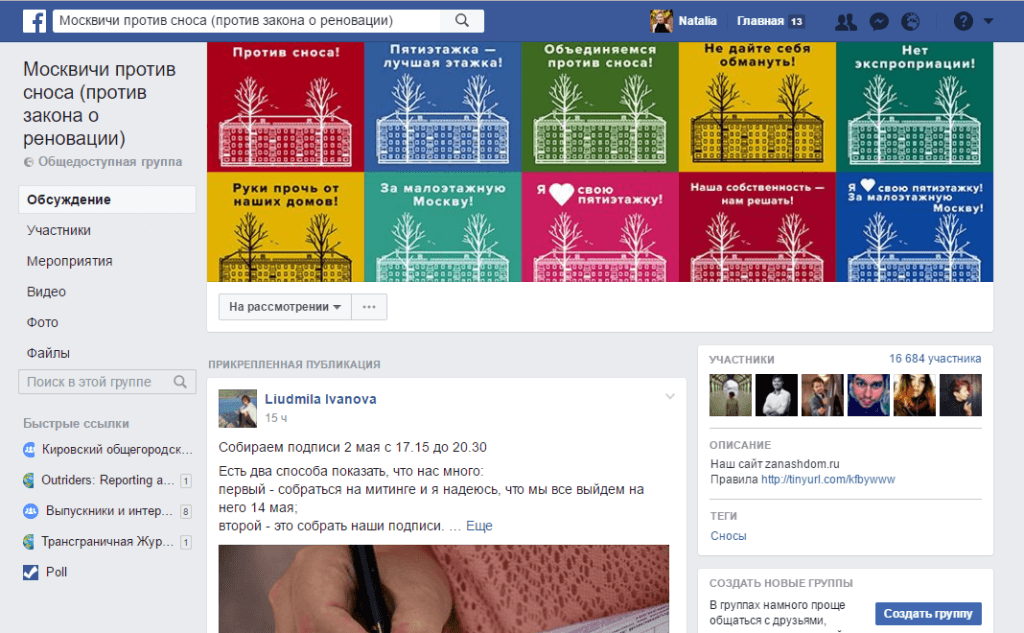Image resolution: width=1024 pixels, height=633 pixels.
Task: Click the search magnifier button in top bar
Action: 461,20
